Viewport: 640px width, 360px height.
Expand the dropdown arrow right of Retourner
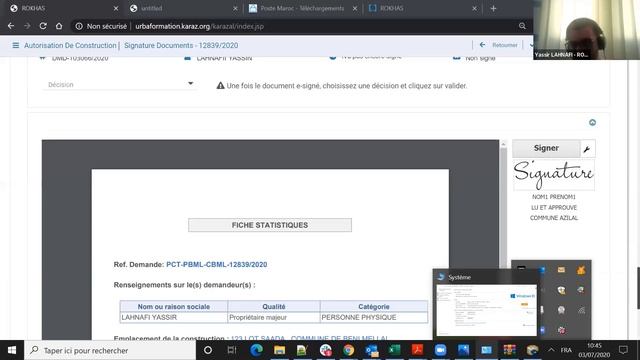point(531,45)
